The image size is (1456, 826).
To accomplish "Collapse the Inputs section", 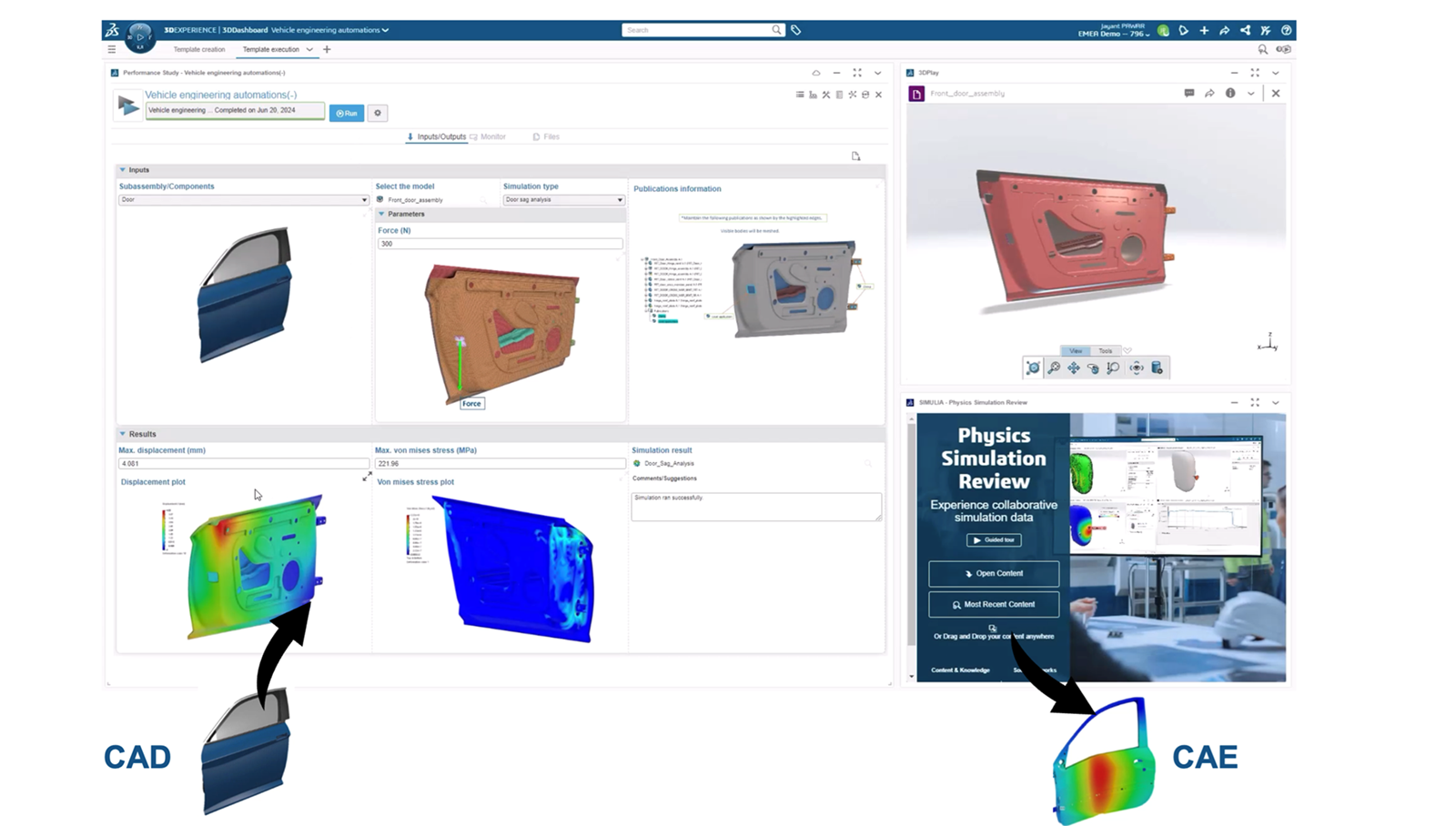I will (x=122, y=170).
